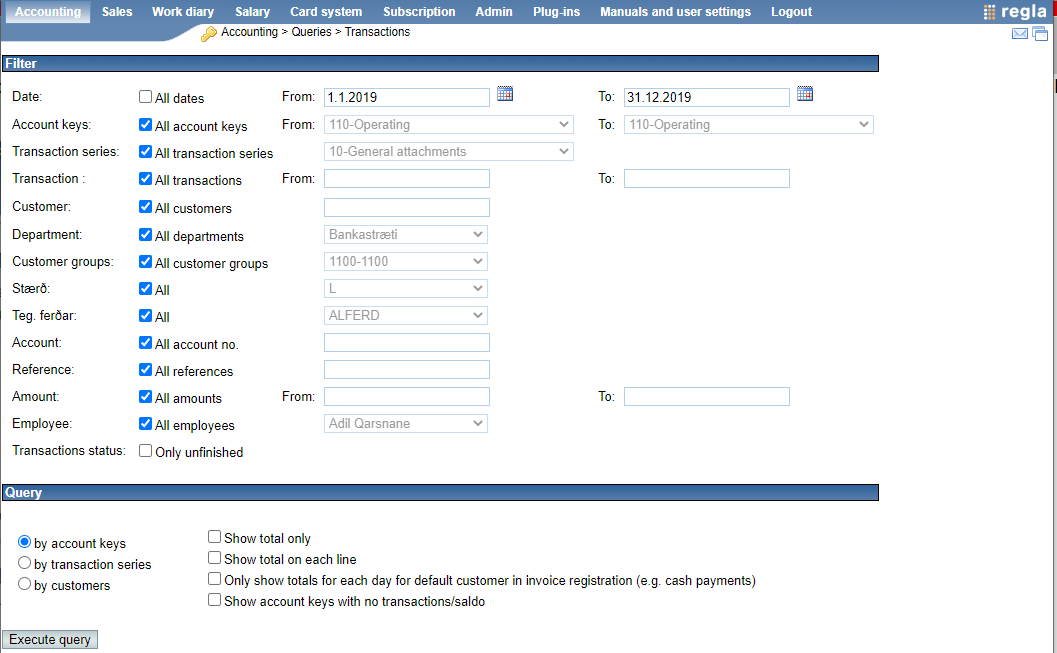This screenshot has width=1057, height=653.
Task: Enable the All dates checkbox
Action: point(146,97)
